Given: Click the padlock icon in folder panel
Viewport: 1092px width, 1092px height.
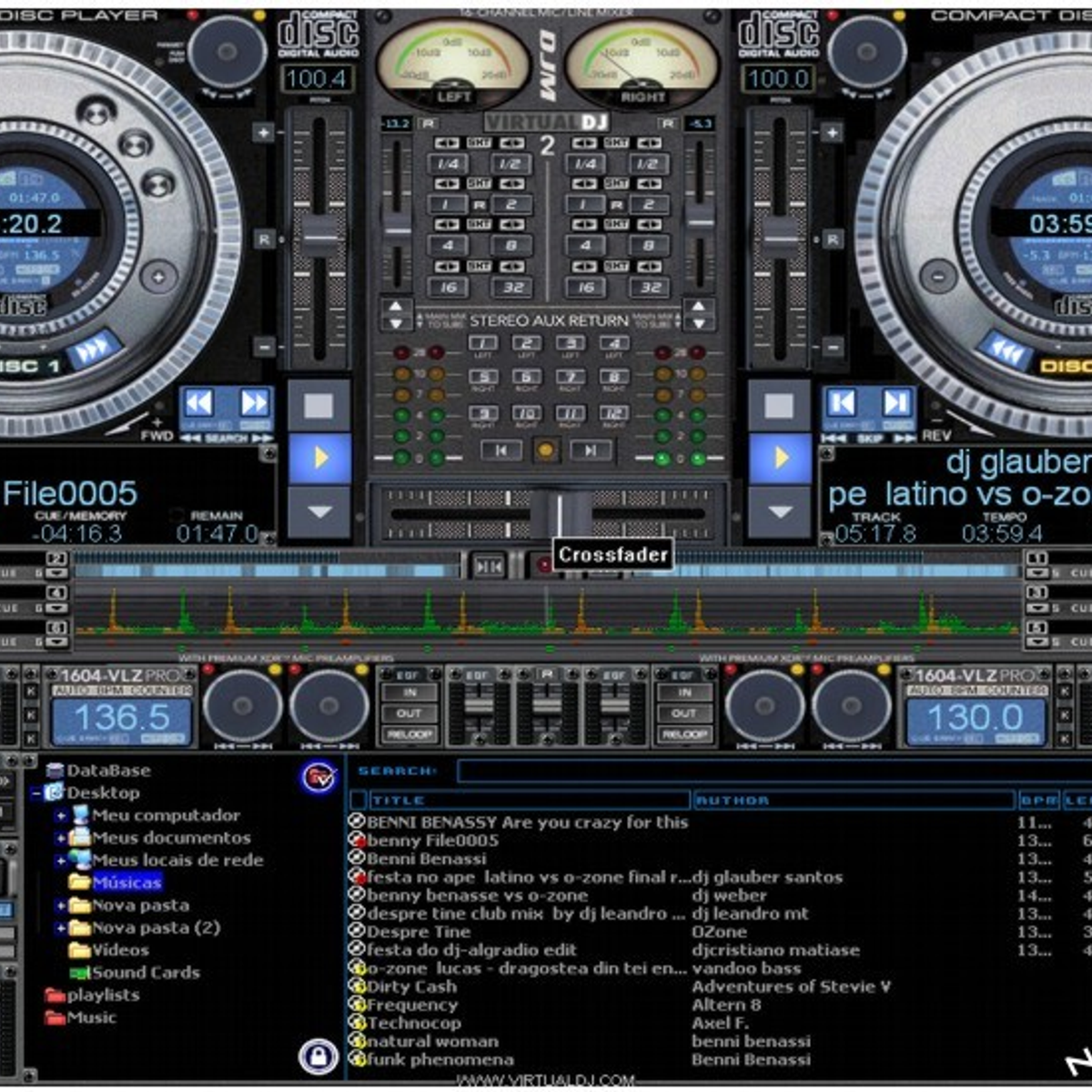Looking at the screenshot, I should pyautogui.click(x=318, y=1057).
